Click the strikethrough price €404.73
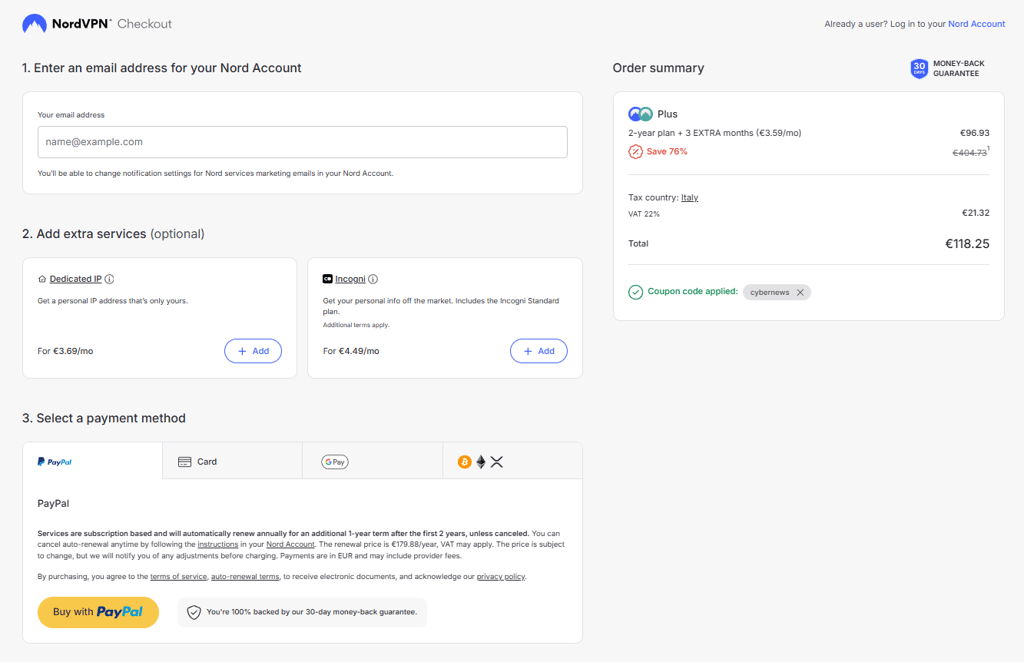Viewport: 1024px width, 662px height. coord(970,152)
